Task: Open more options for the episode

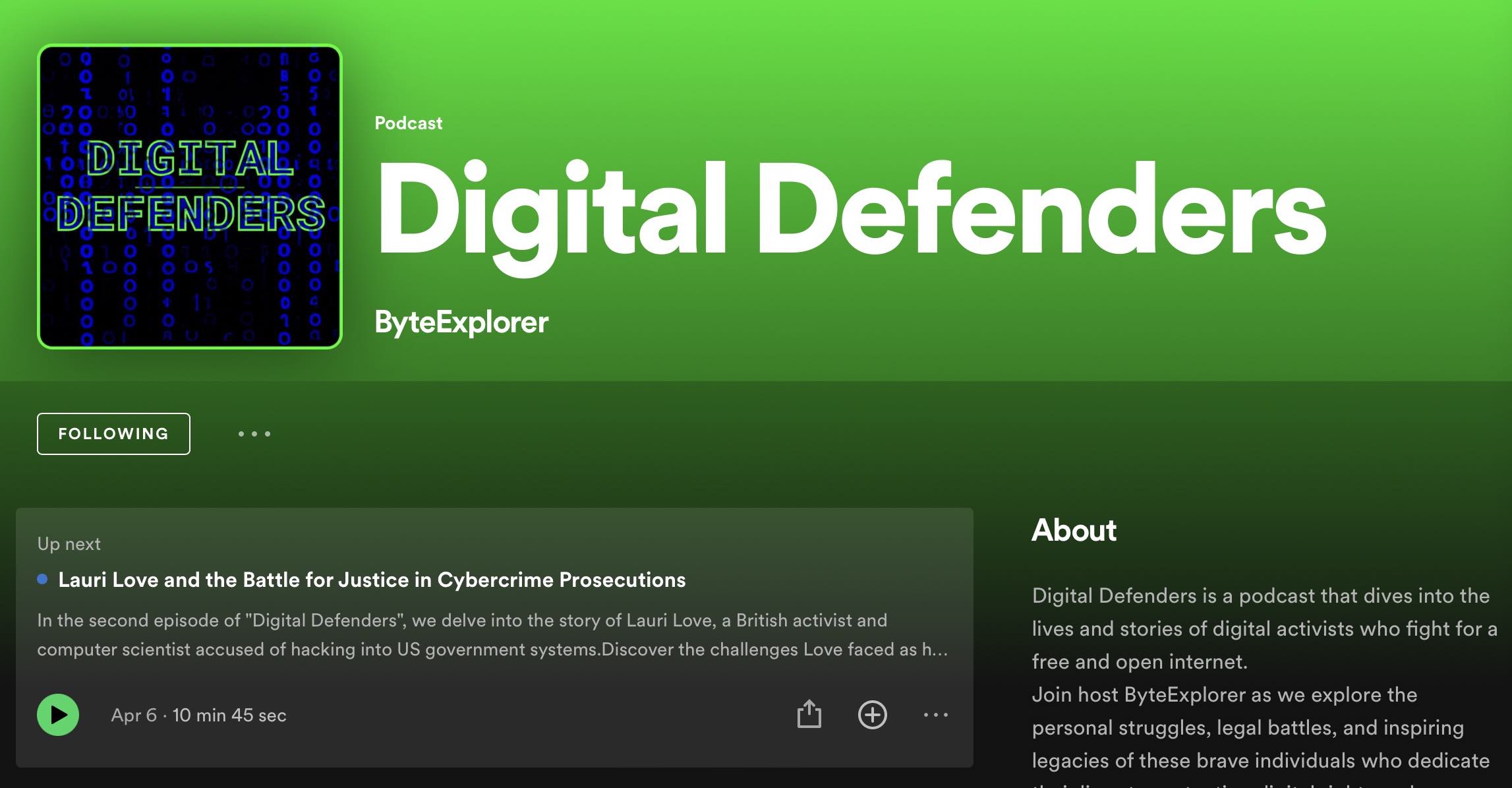Action: tap(935, 715)
